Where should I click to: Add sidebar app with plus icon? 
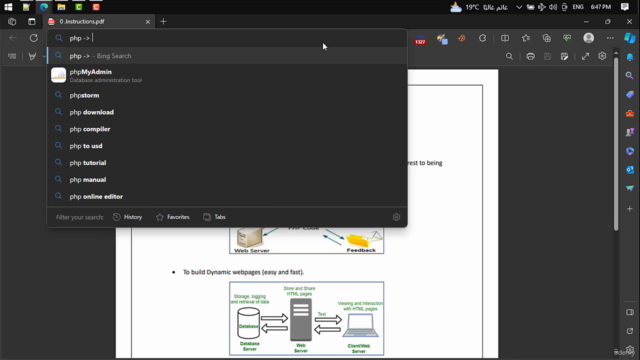pyautogui.click(x=630, y=209)
